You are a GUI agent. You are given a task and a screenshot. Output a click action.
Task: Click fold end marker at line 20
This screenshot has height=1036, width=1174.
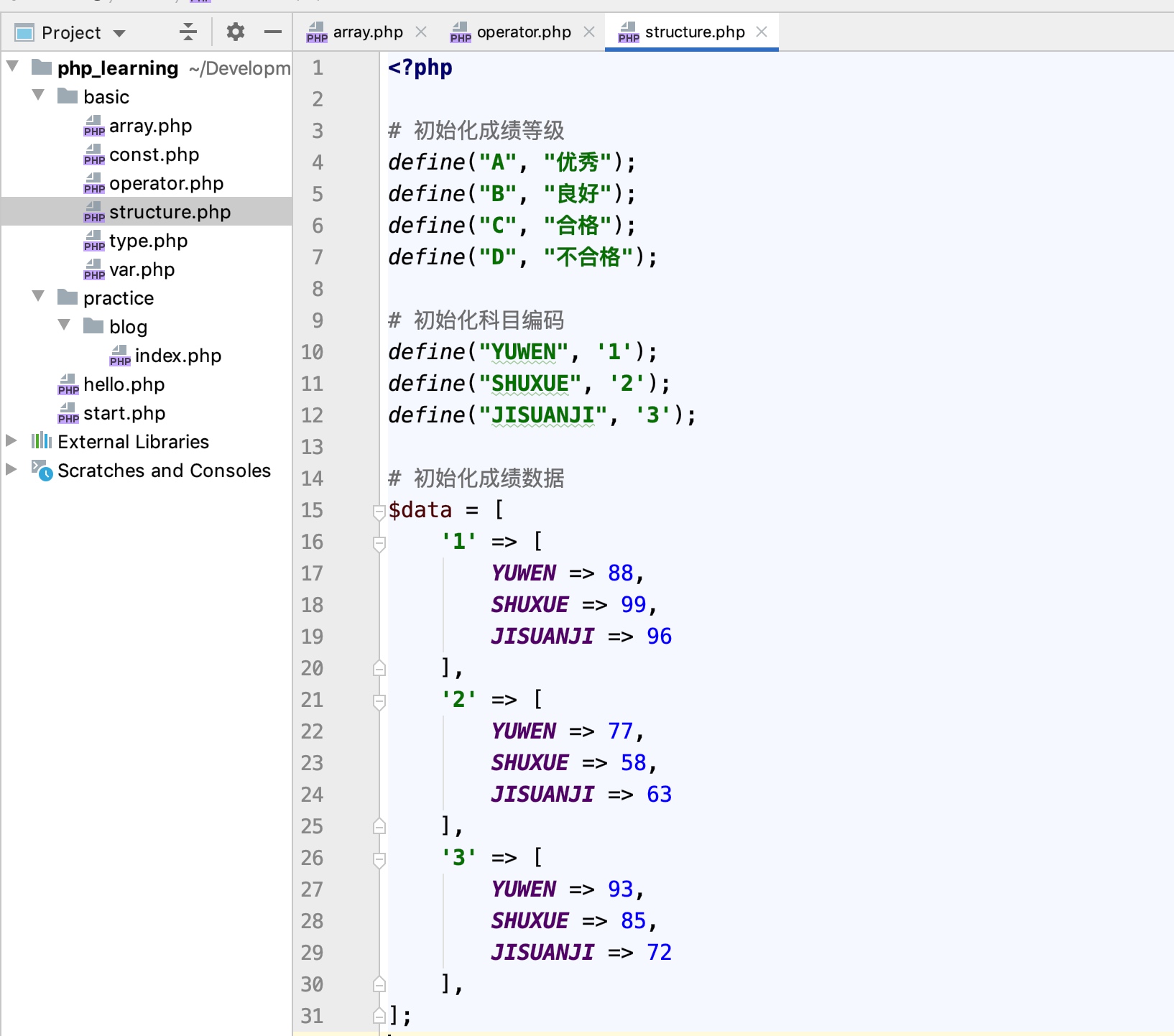click(379, 668)
